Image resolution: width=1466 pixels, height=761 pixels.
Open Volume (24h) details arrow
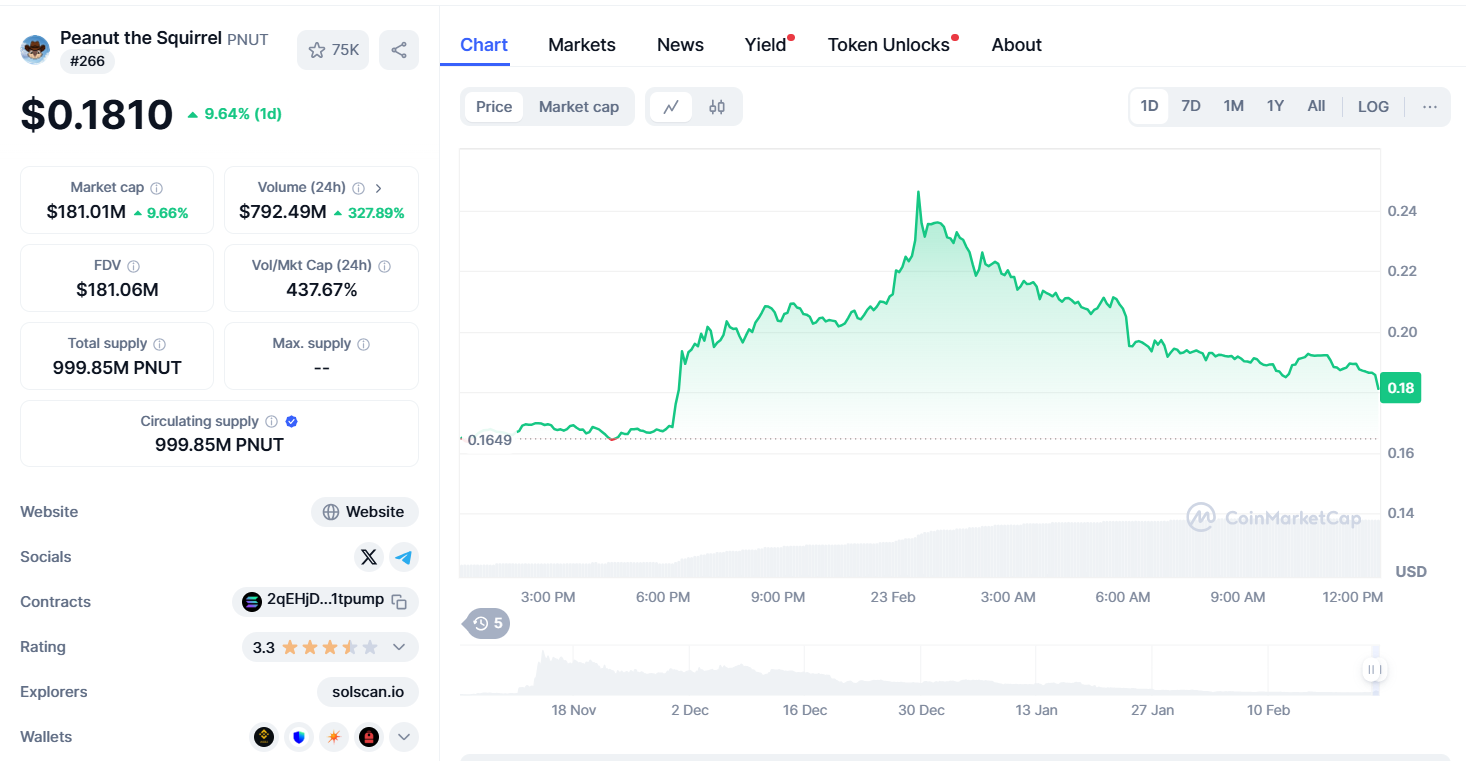(x=378, y=188)
